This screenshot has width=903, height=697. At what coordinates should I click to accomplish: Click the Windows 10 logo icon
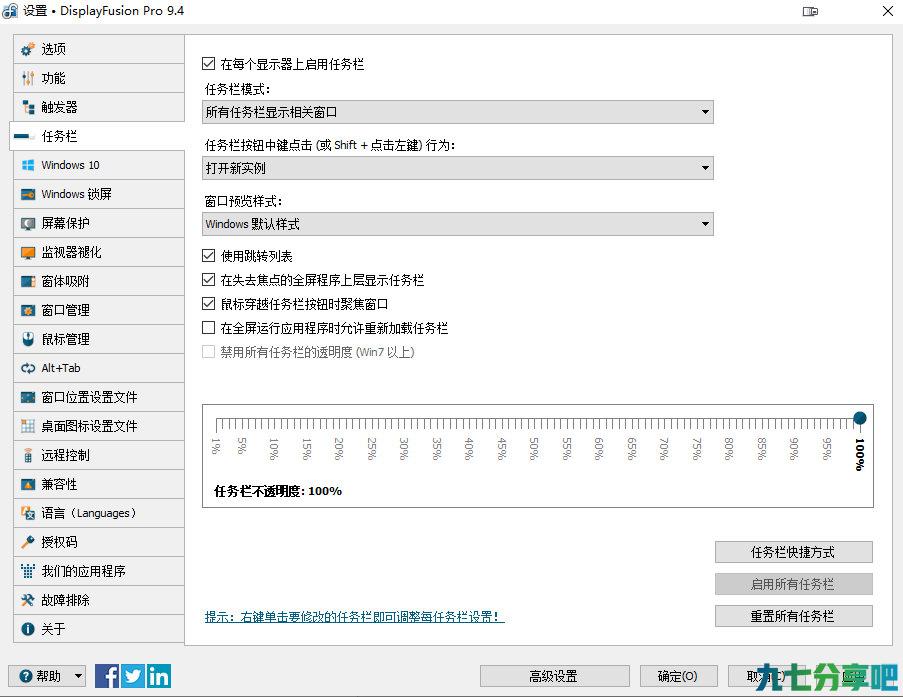tap(28, 165)
